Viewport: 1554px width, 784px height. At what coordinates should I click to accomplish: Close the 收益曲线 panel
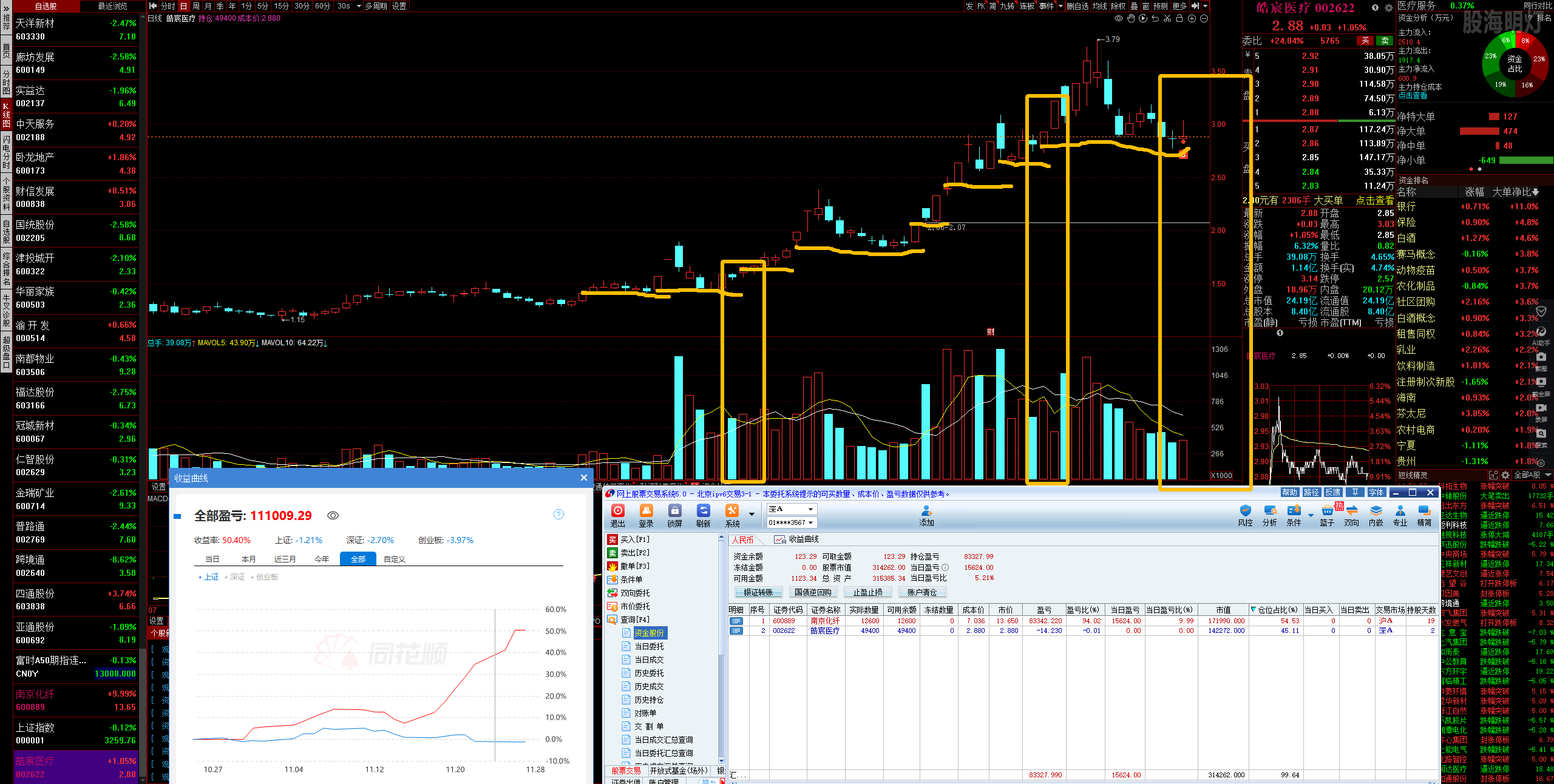pyautogui.click(x=584, y=478)
